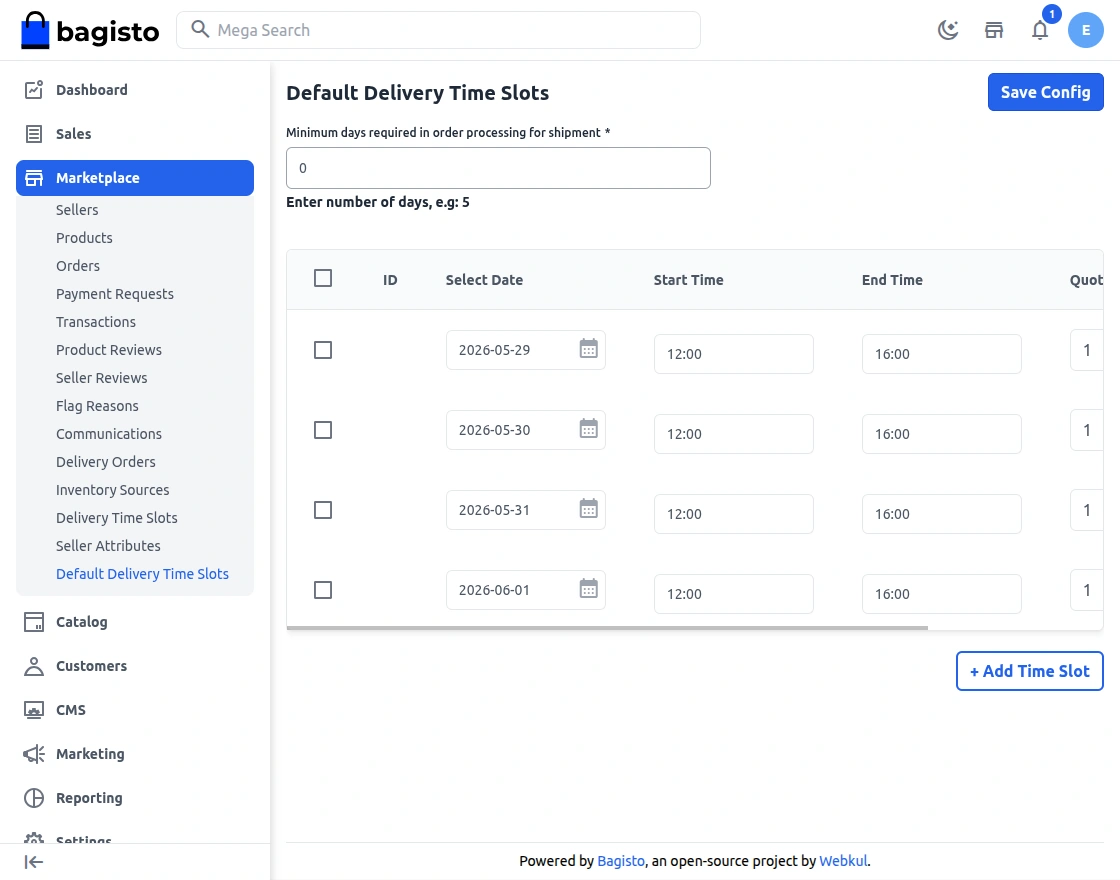Toggle dark mode moon icon
This screenshot has width=1120, height=880.
[x=948, y=30]
